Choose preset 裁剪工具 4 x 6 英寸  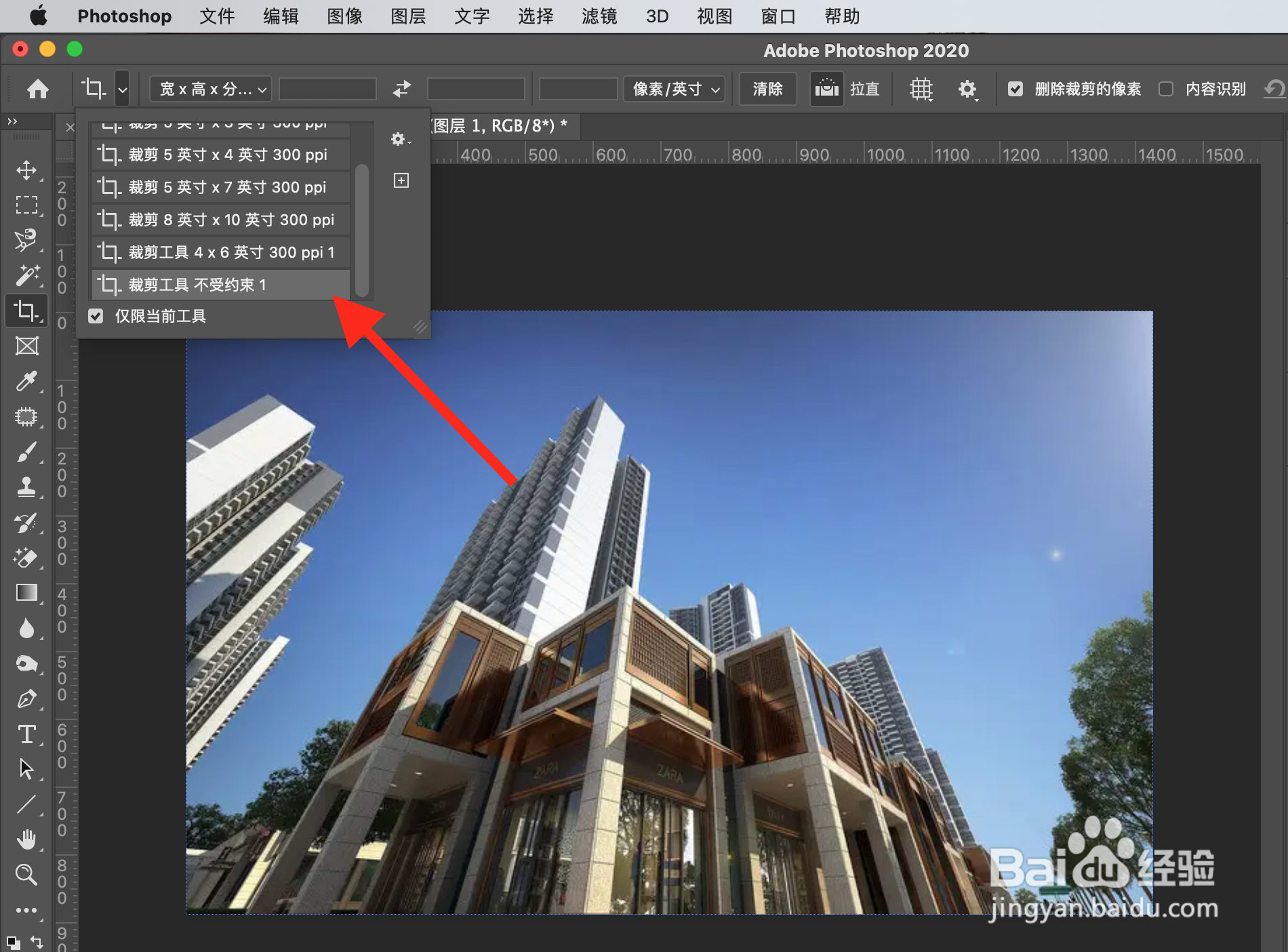pyautogui.click(x=221, y=252)
